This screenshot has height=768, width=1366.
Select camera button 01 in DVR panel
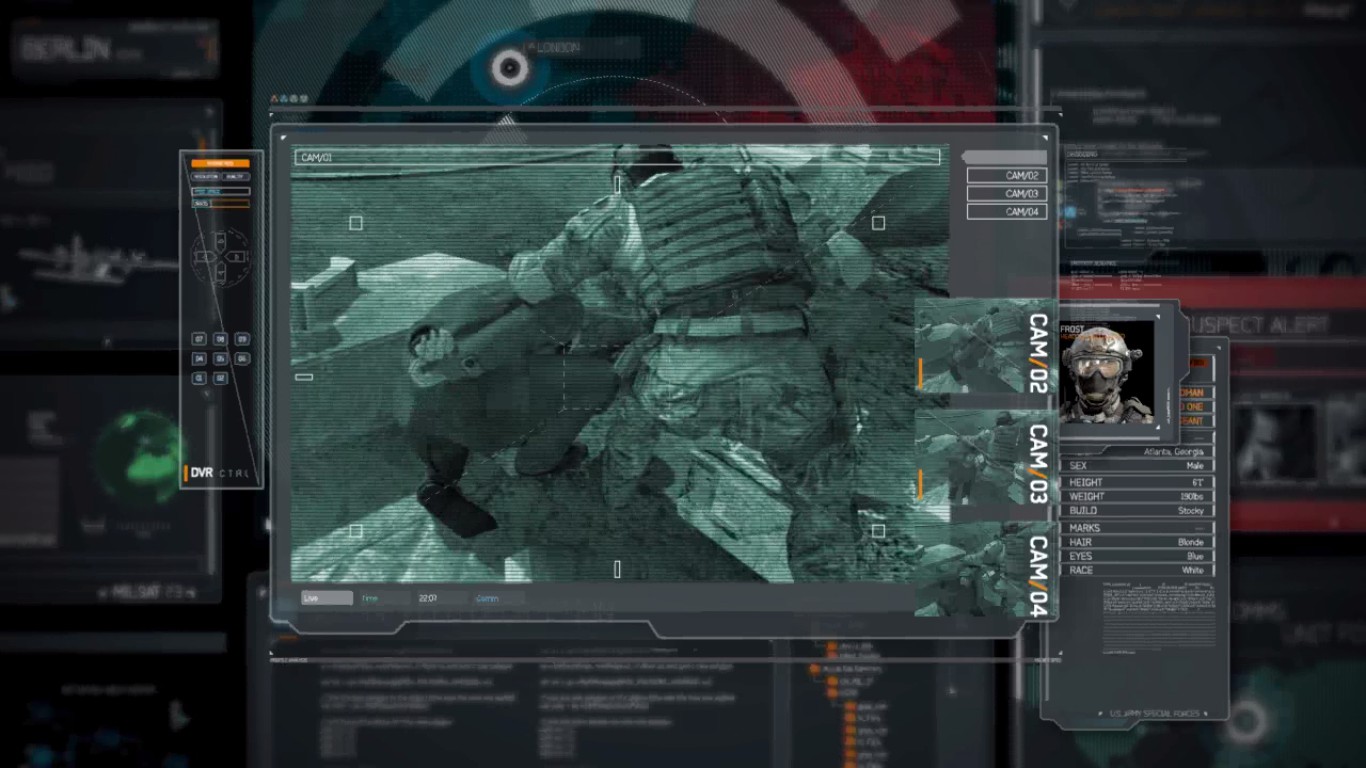coord(199,378)
